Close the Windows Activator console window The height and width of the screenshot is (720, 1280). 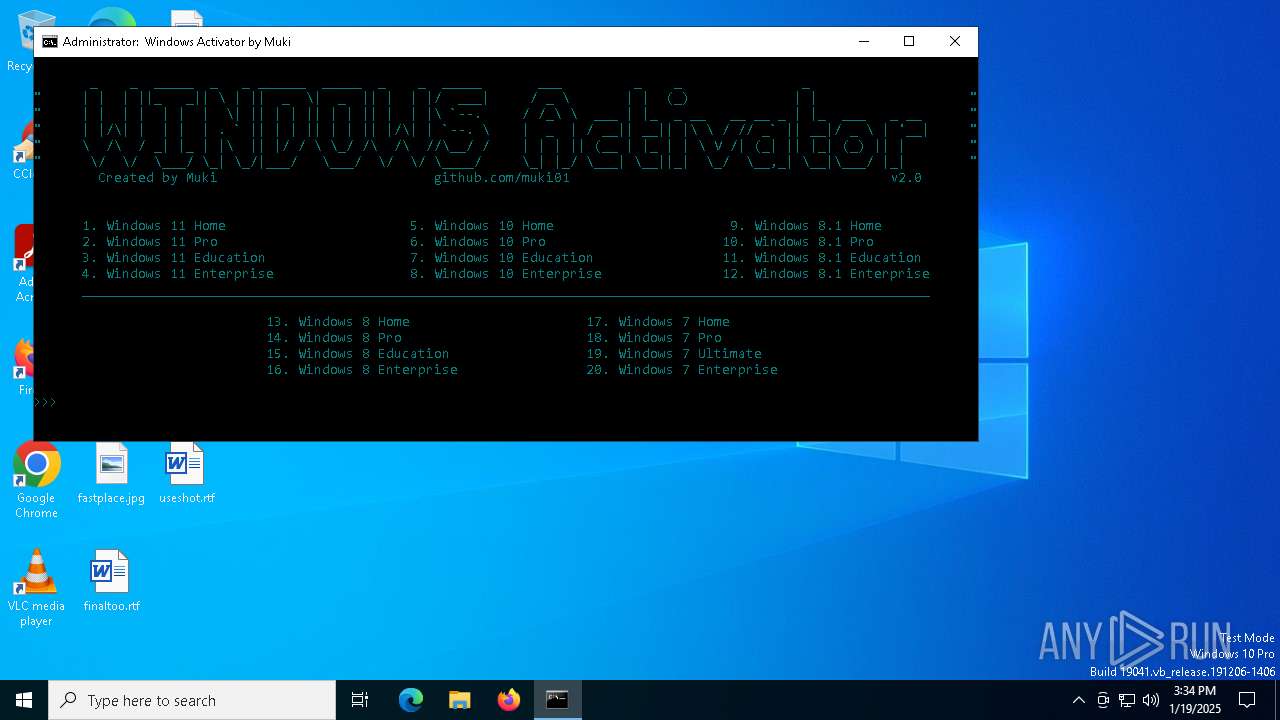coord(955,41)
